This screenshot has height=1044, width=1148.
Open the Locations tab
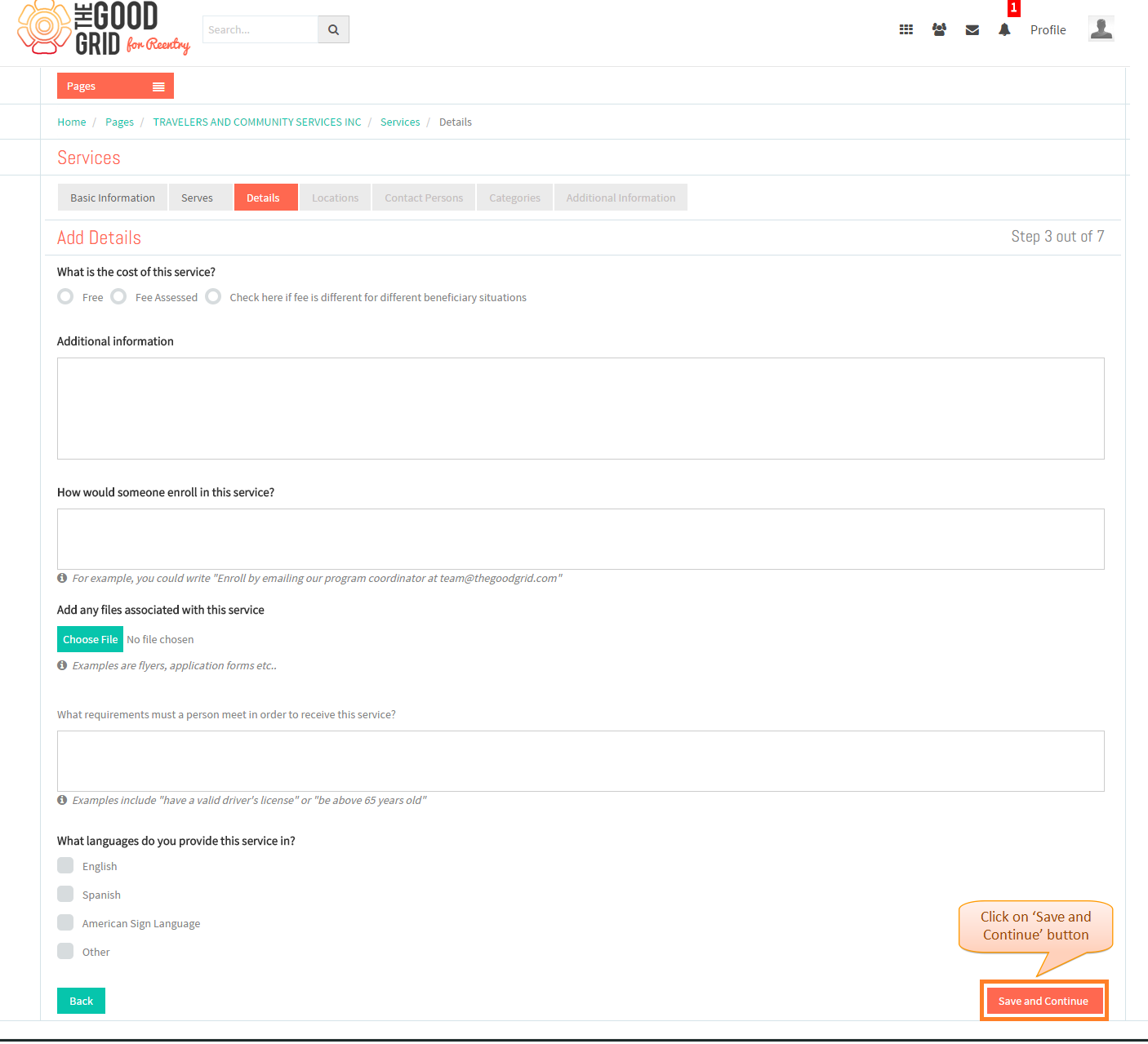click(x=335, y=198)
